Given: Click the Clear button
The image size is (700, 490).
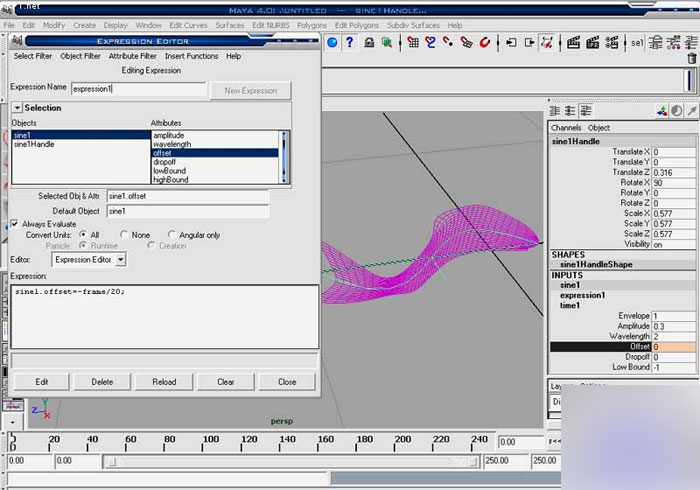Looking at the screenshot, I should 225,382.
